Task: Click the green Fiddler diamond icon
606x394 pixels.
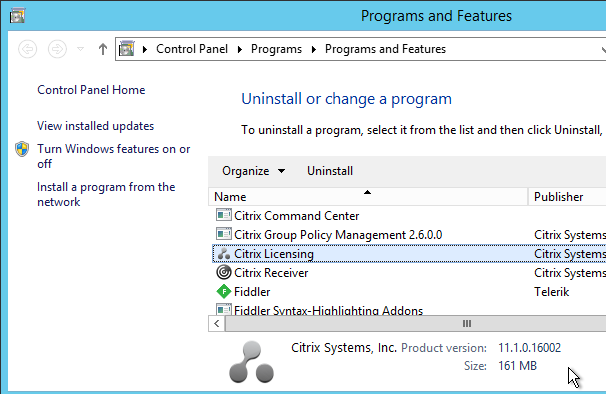Action: tap(224, 292)
